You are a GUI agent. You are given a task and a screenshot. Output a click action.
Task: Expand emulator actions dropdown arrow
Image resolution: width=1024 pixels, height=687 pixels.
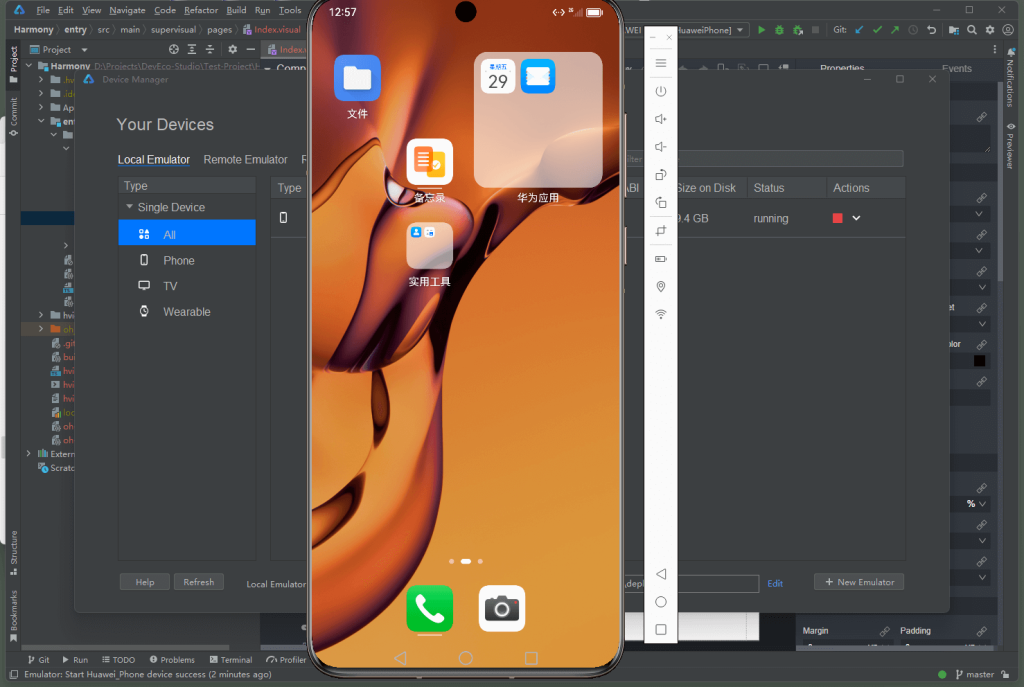pyautogui.click(x=856, y=218)
